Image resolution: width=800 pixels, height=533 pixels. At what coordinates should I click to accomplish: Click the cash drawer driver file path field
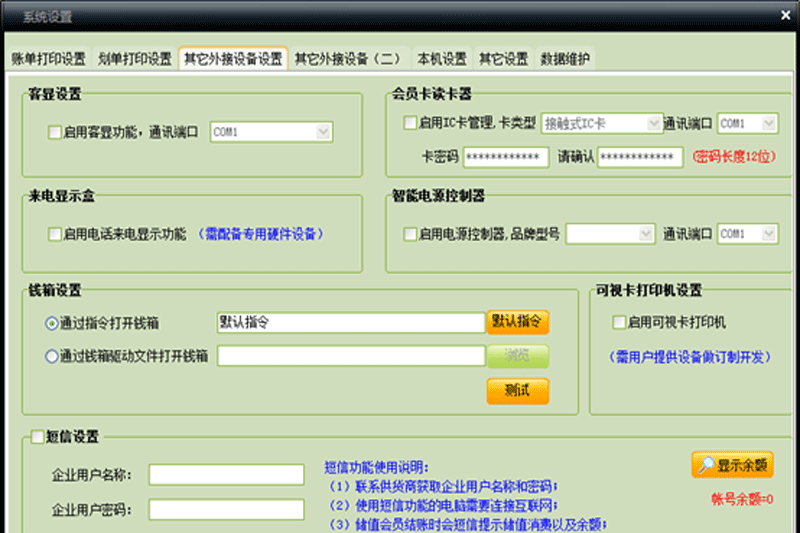point(351,356)
